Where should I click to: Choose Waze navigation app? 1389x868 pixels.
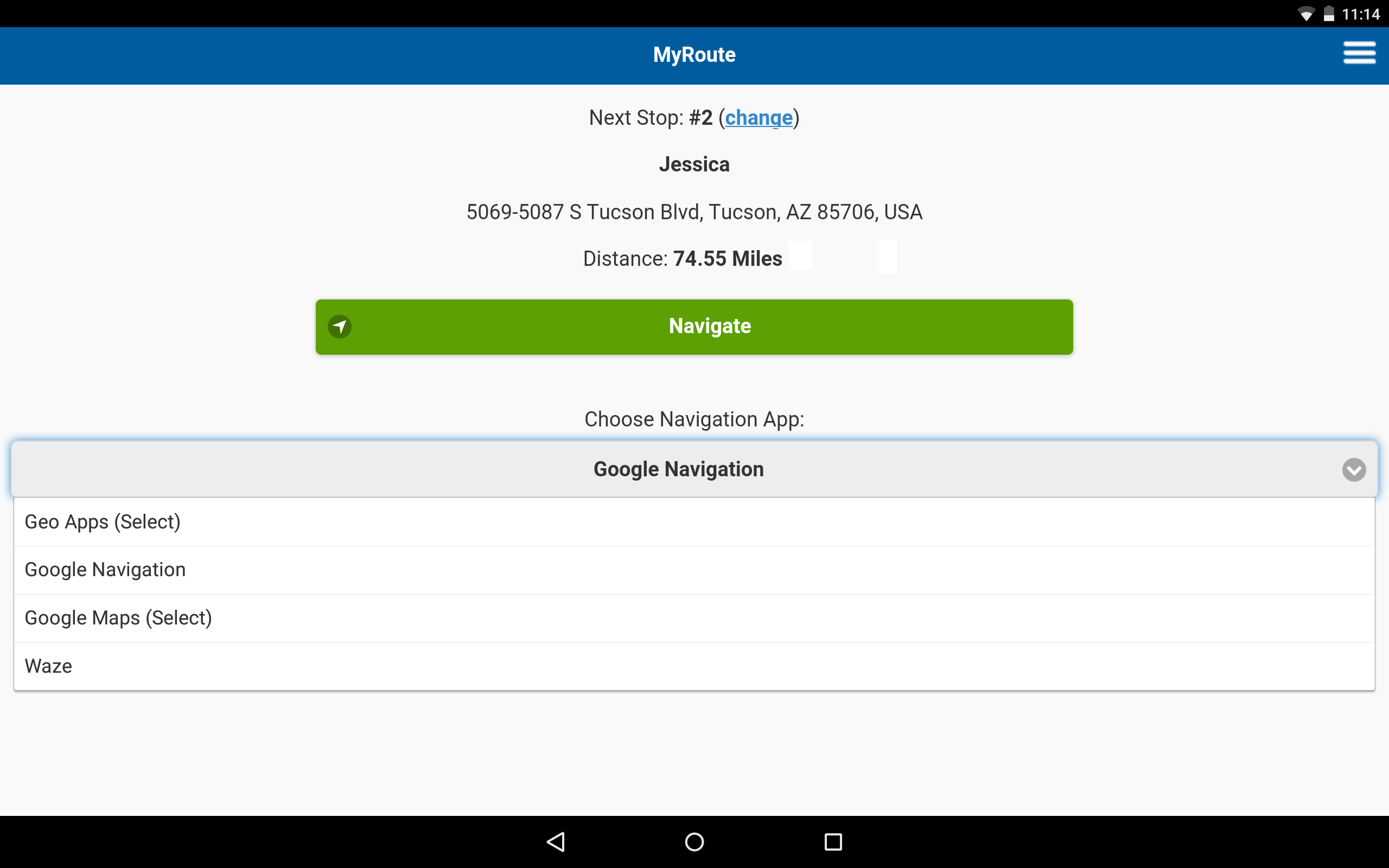pos(694,667)
